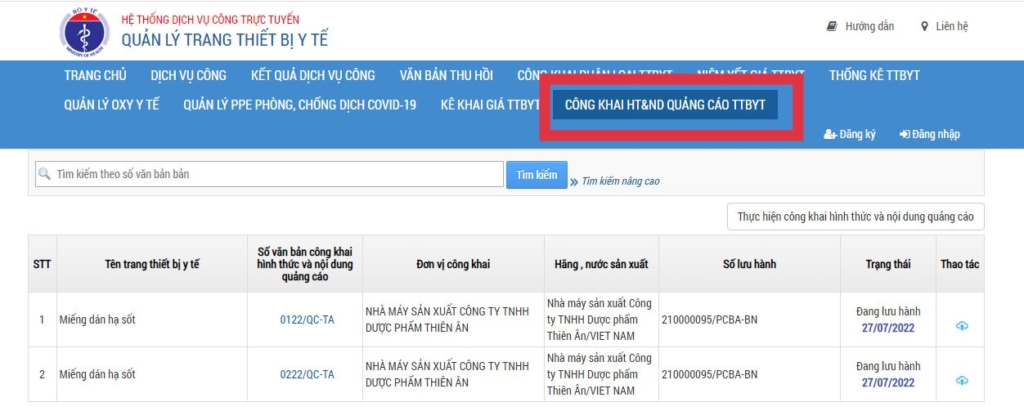Image resolution: width=1024 pixels, height=420 pixels.
Task: Open the Liên hệ contact link
Action: [x=943, y=27]
